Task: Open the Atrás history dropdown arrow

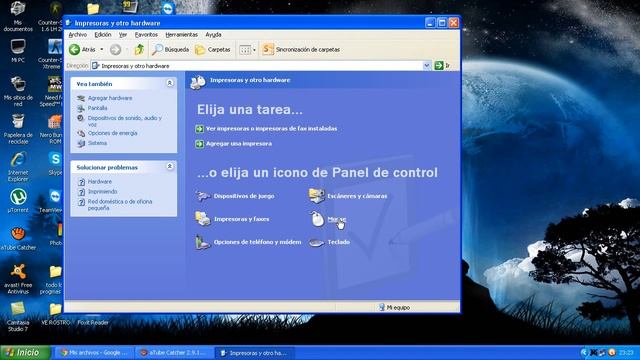Action: coord(102,49)
